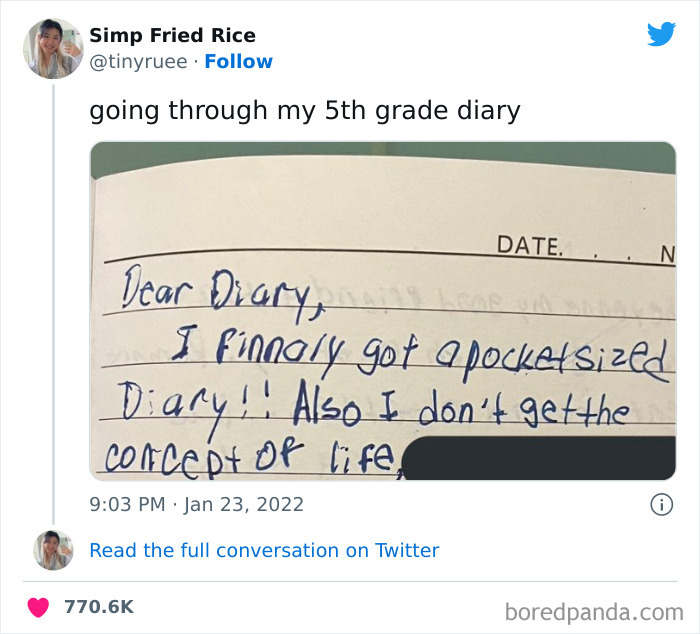Image resolution: width=700 pixels, height=634 pixels.
Task: Click the 770.6K likes count
Action: 98,607
